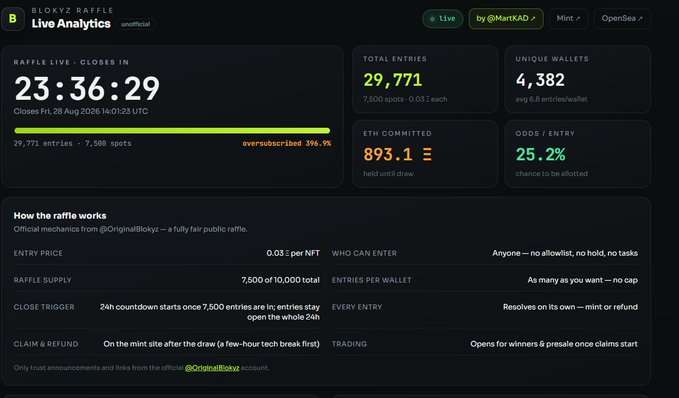This screenshot has height=398, width=679.
Task: Click the Anyone — no allowlist text
Action: tap(565, 253)
